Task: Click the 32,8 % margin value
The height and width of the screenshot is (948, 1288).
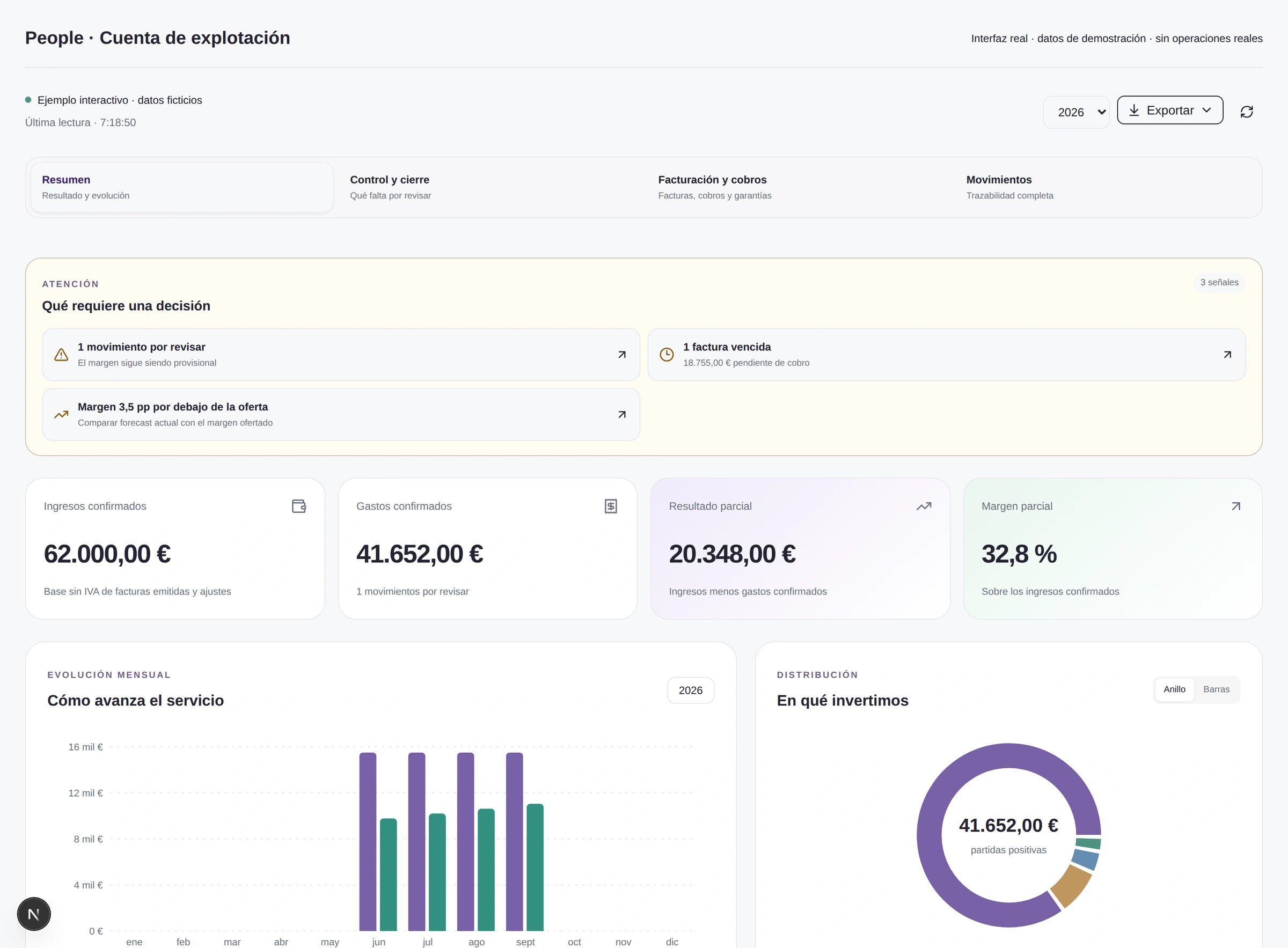Action: pos(1019,554)
